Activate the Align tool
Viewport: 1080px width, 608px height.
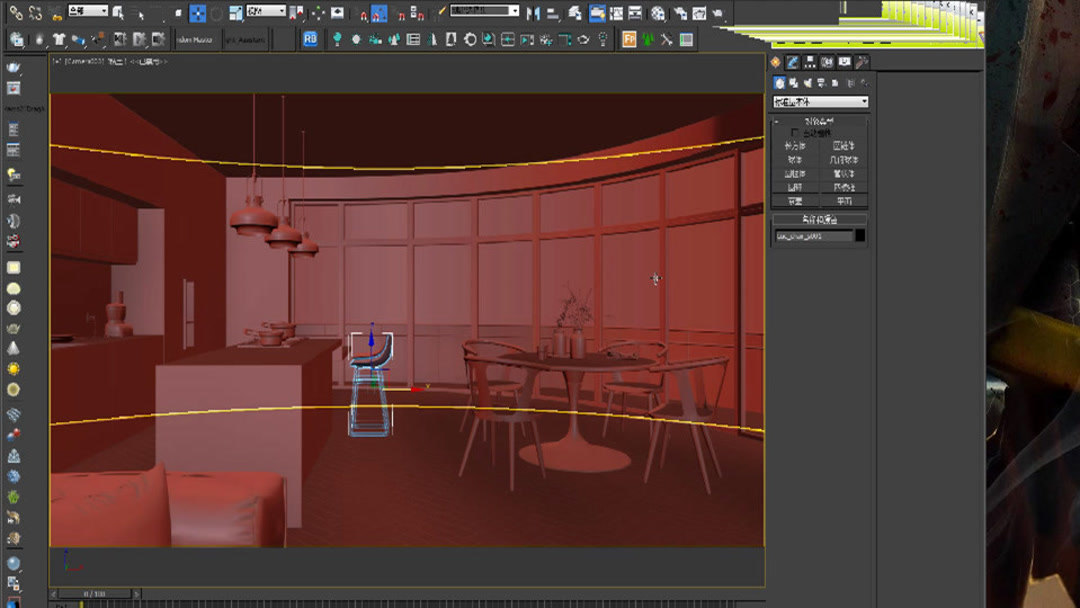pos(551,11)
